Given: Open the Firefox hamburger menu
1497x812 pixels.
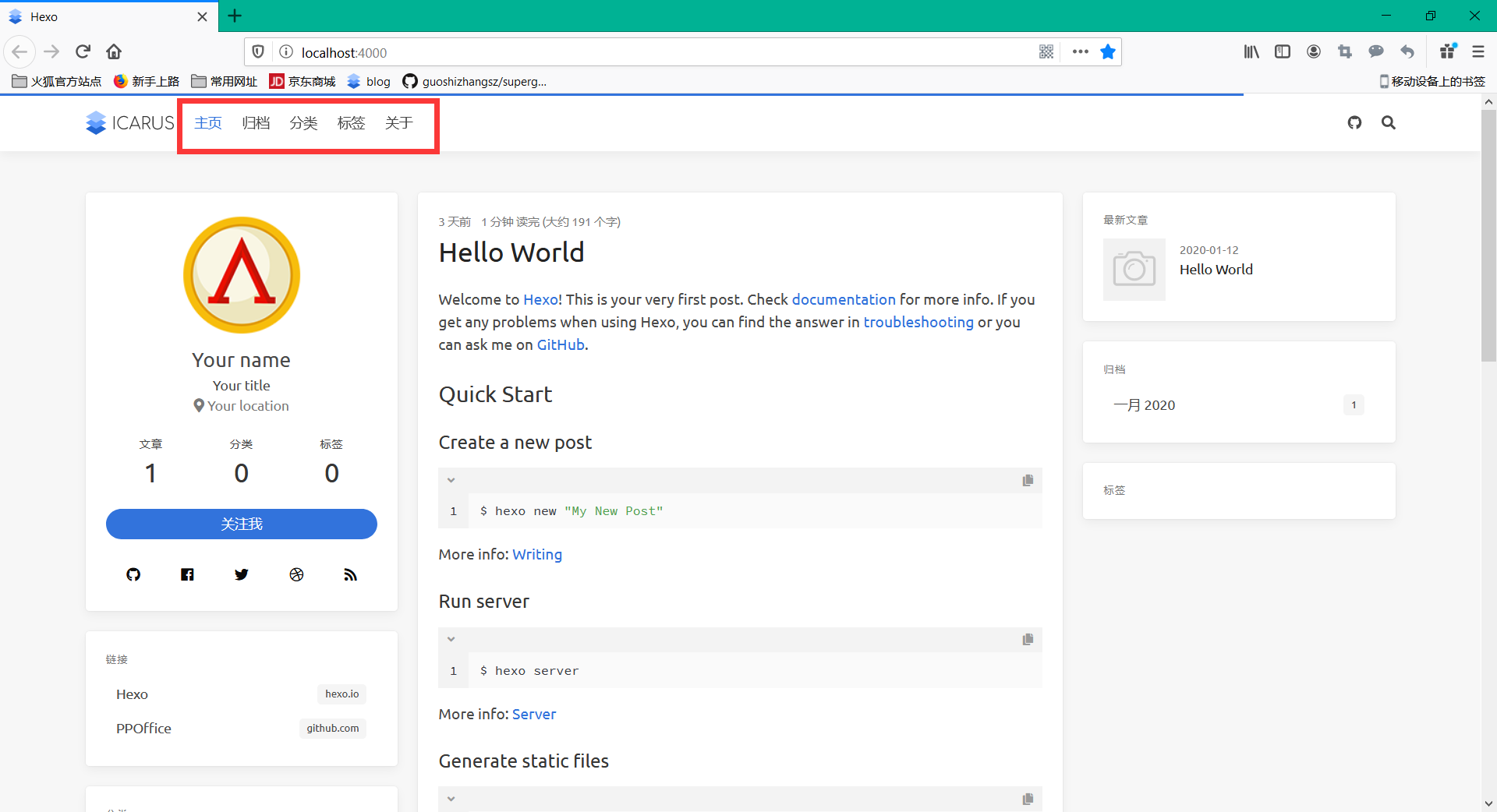Looking at the screenshot, I should point(1478,52).
